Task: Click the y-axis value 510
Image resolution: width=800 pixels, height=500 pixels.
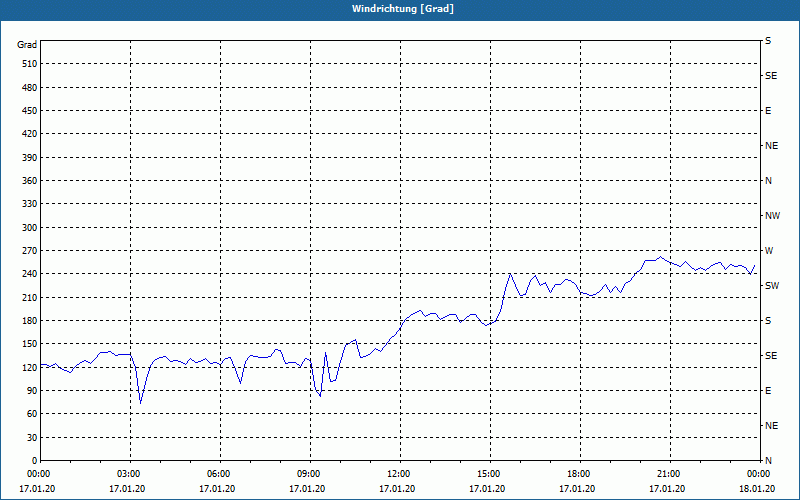Action: 30,64
